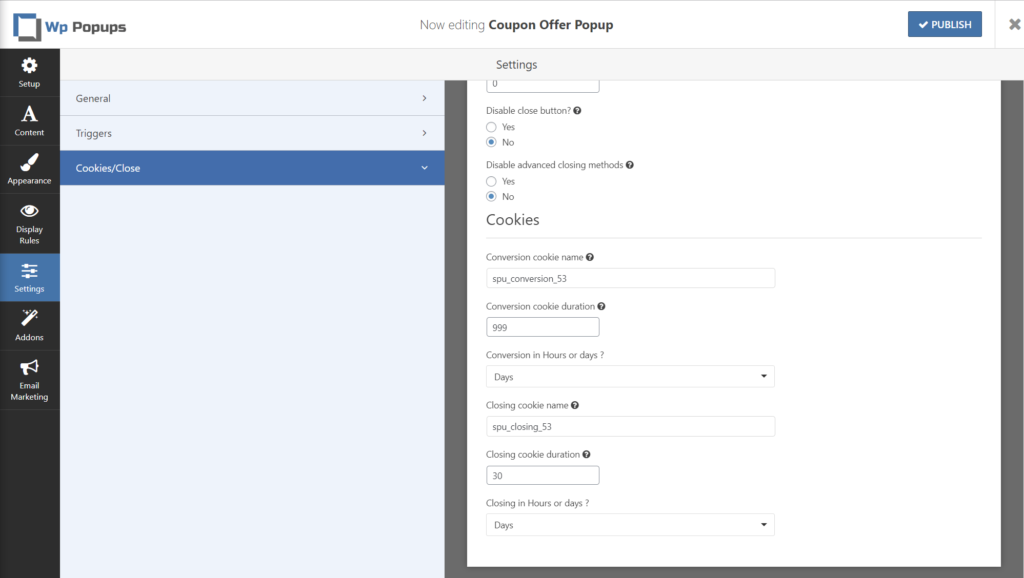This screenshot has width=1024, height=578.
Task: Open the Conversion in Hours or days dropdown
Action: coord(630,376)
